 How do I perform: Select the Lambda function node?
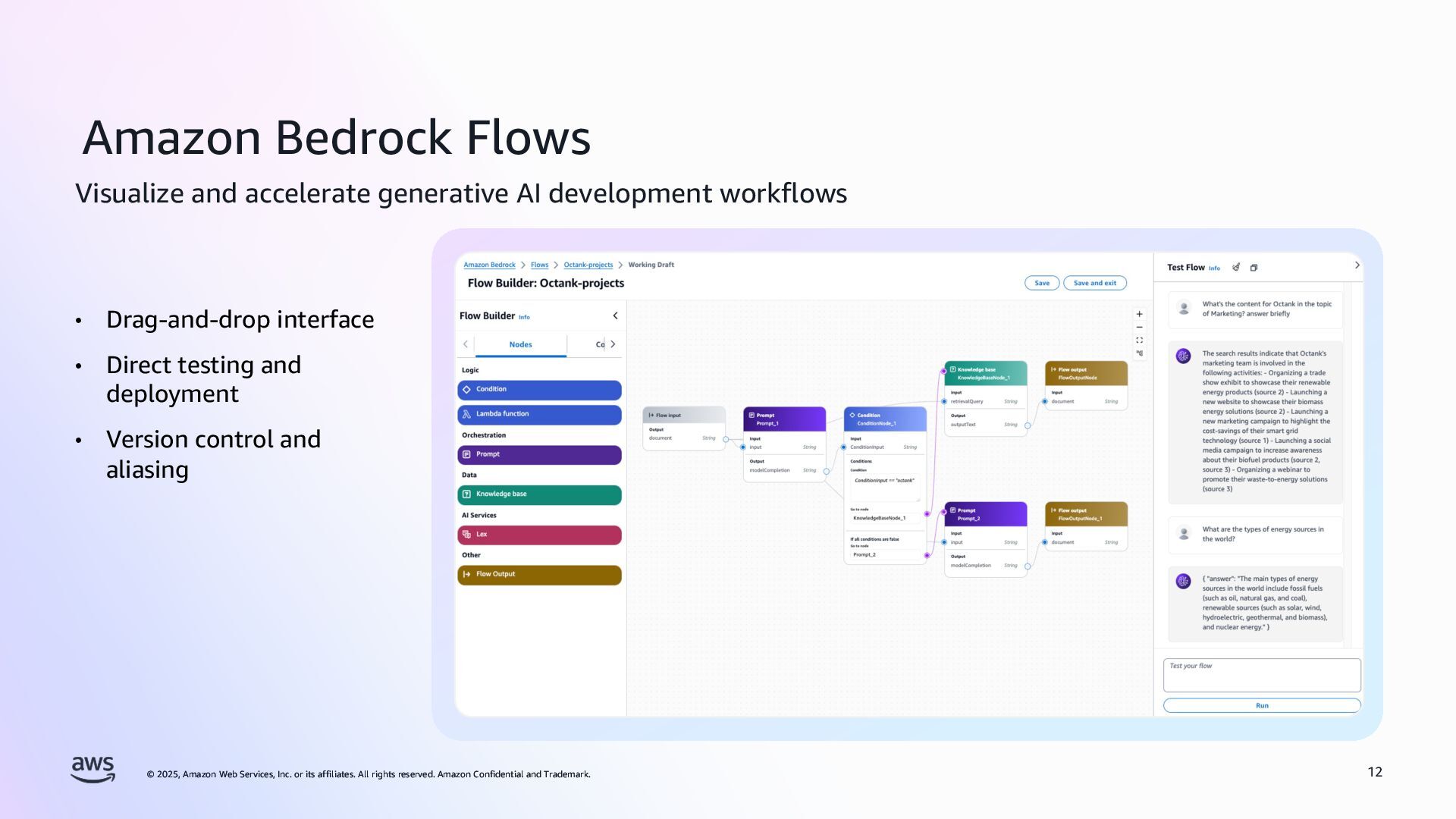pyautogui.click(x=539, y=415)
